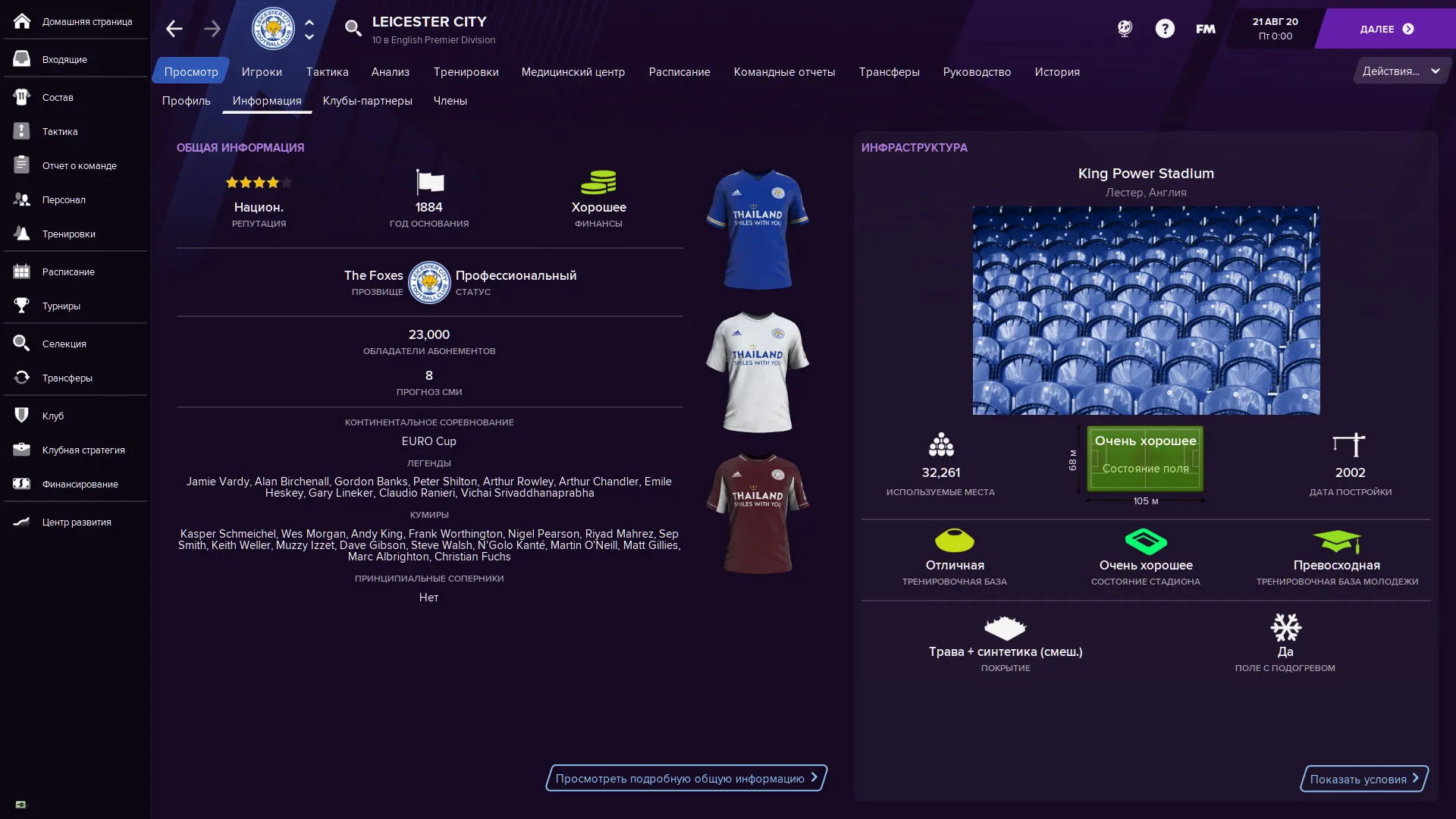Click the Leicester City crest in header
The image size is (1456, 819).
coord(273,29)
